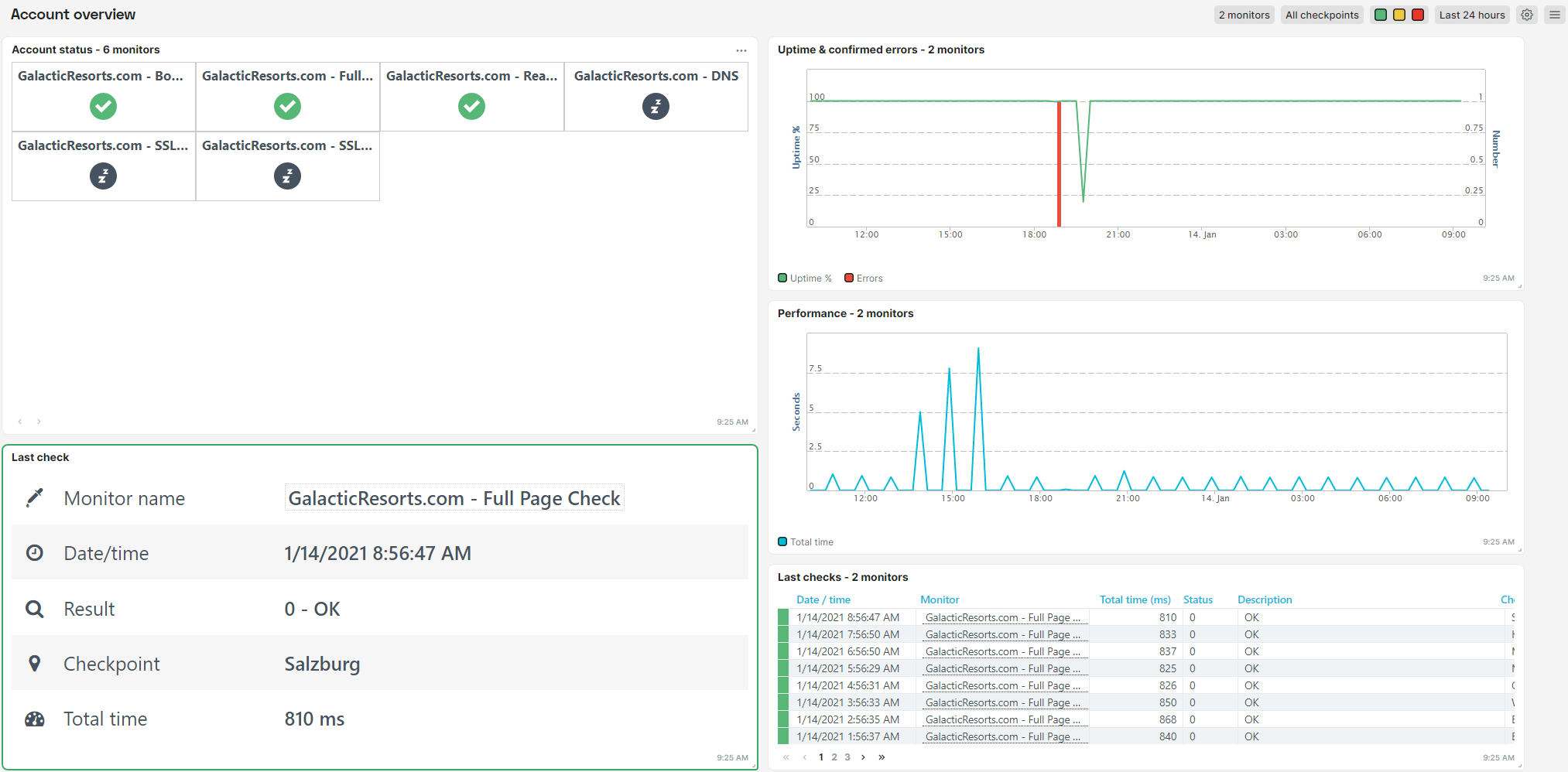Viewport: 1568px width, 772px height.
Task: Open monitor link in 4:56:31 AM row
Action: point(1003,685)
